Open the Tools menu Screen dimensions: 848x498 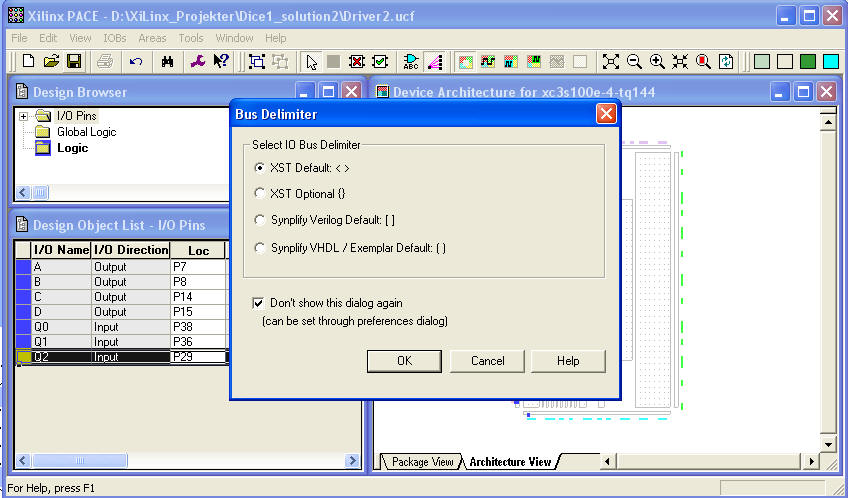[x=191, y=38]
